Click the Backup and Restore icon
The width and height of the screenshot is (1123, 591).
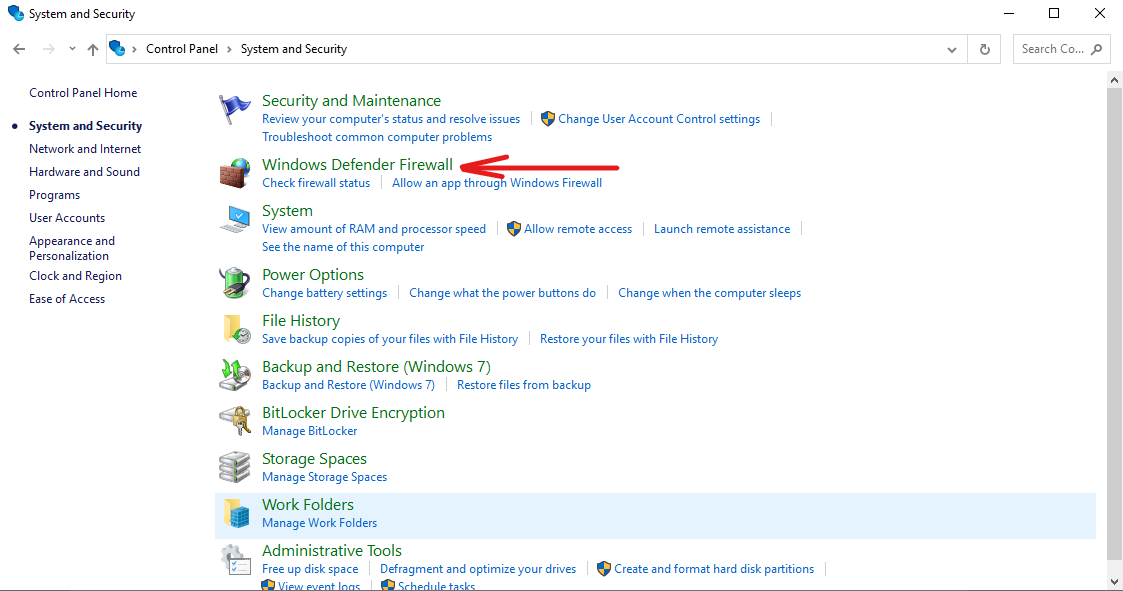[x=235, y=375]
